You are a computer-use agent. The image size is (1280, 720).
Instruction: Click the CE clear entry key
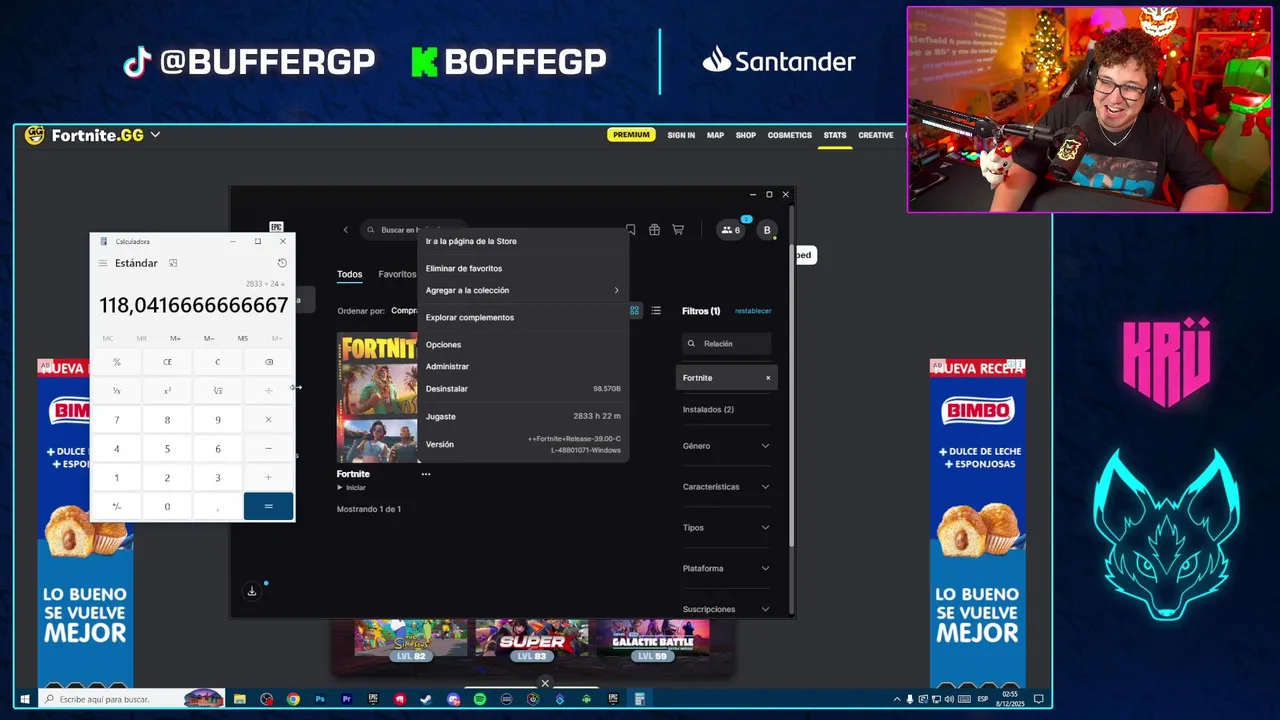coord(167,362)
